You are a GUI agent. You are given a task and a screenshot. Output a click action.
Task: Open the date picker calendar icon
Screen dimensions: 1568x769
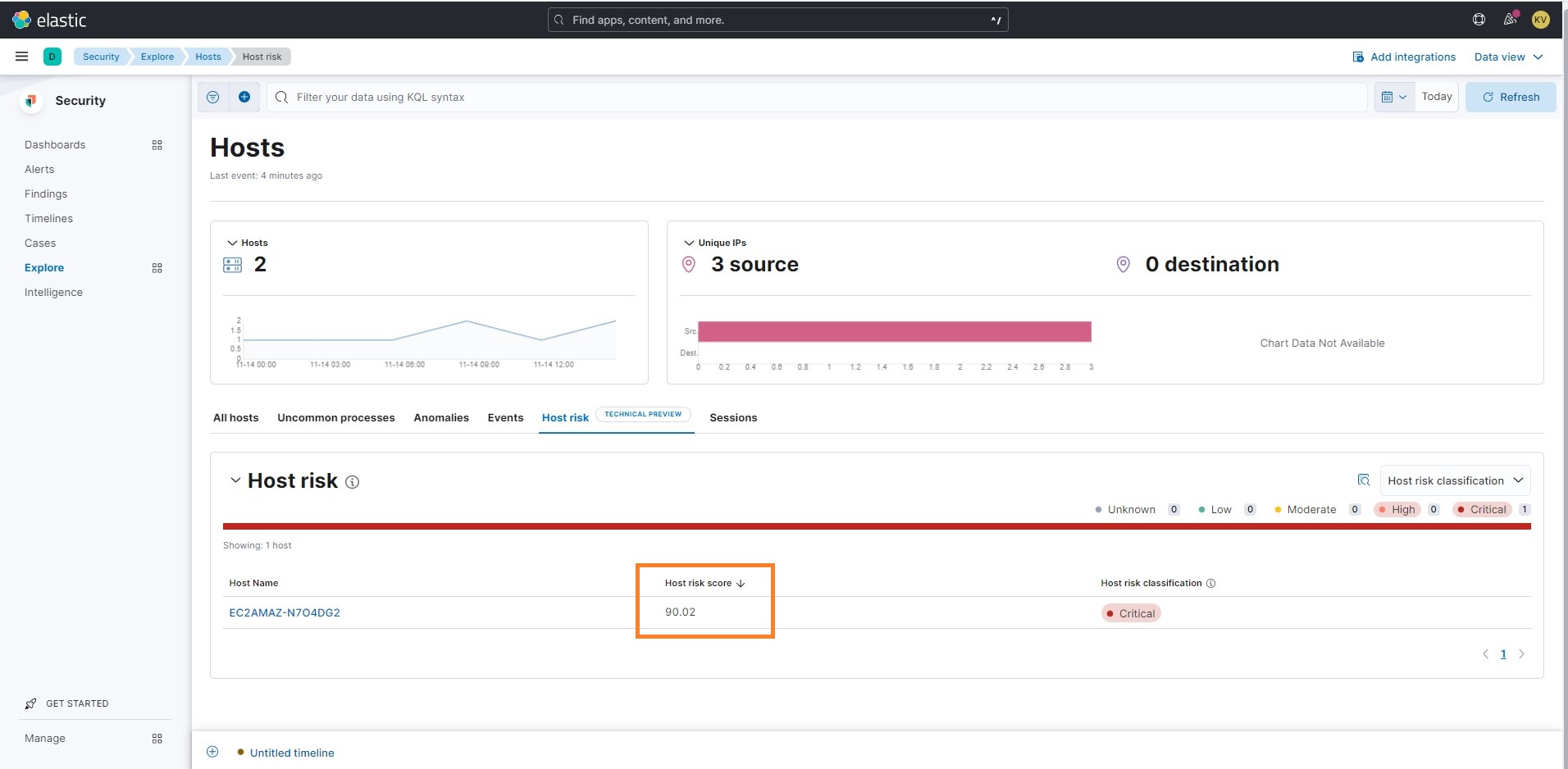pos(1388,96)
